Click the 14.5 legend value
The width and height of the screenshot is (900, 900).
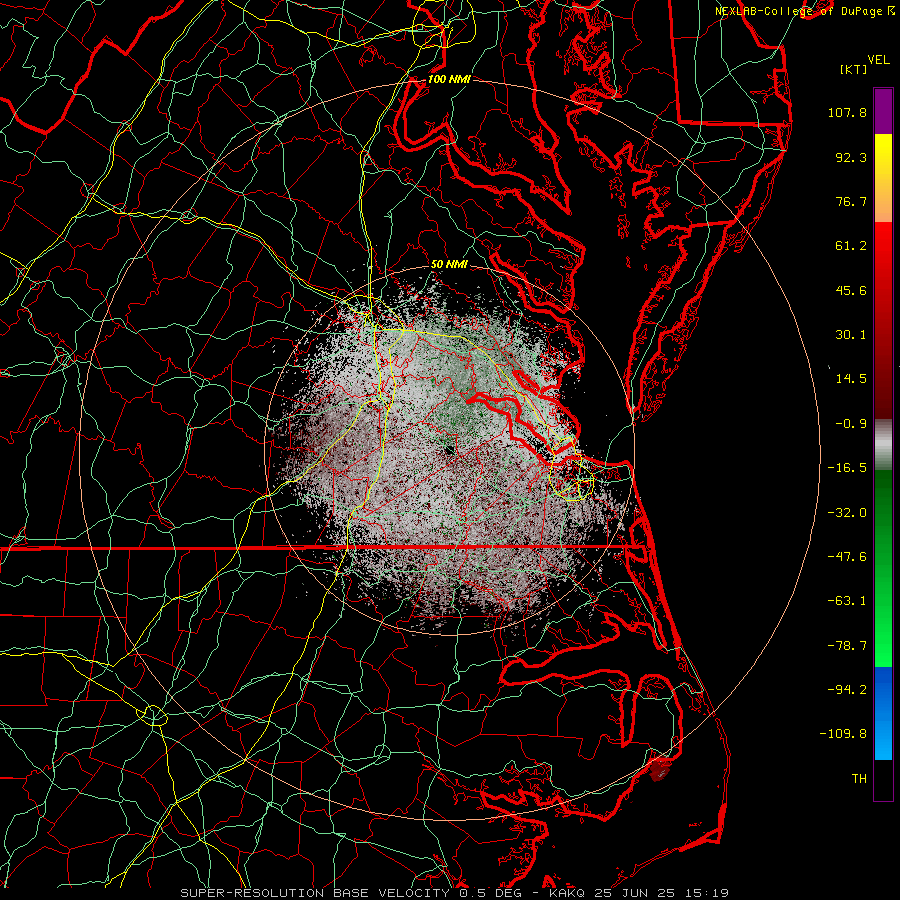pyautogui.click(x=851, y=379)
